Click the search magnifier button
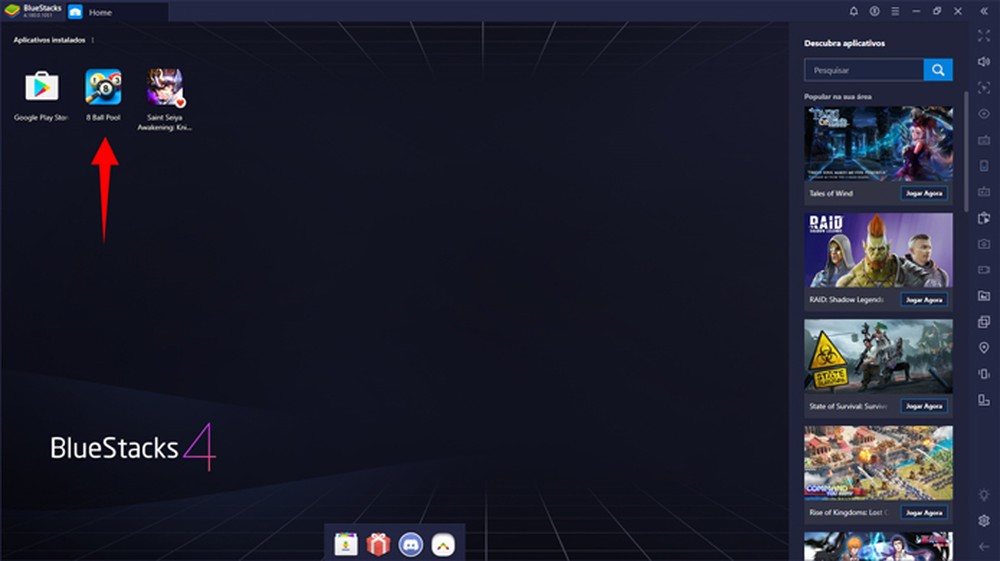The height and width of the screenshot is (561, 1000). [x=938, y=70]
